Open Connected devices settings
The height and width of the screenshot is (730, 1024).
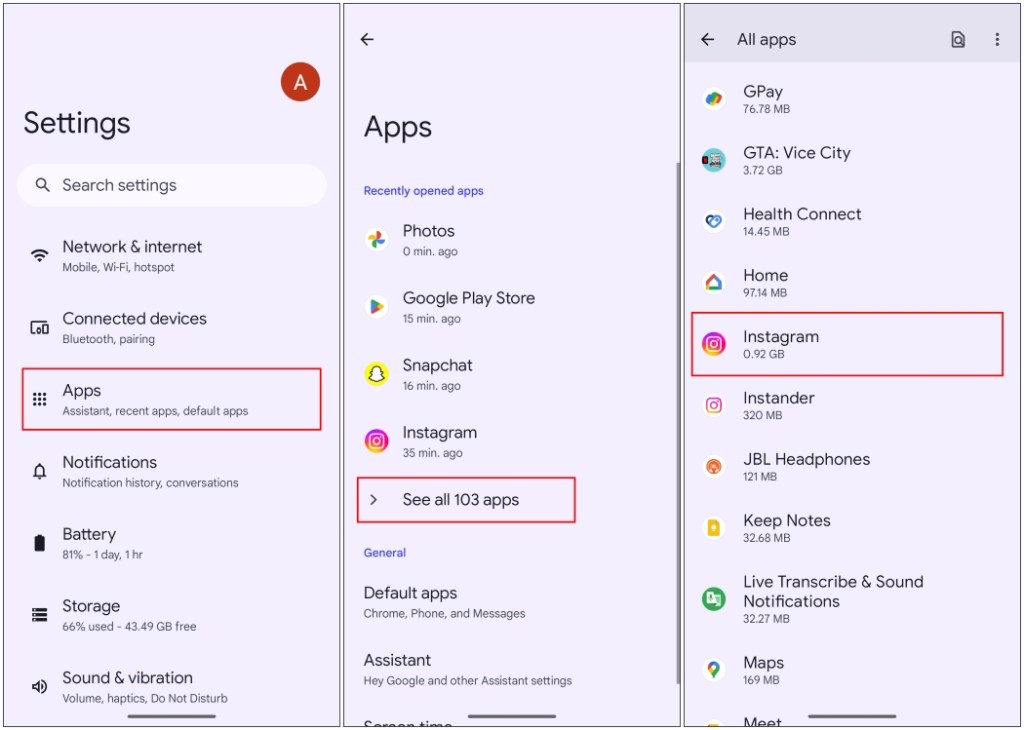point(172,328)
